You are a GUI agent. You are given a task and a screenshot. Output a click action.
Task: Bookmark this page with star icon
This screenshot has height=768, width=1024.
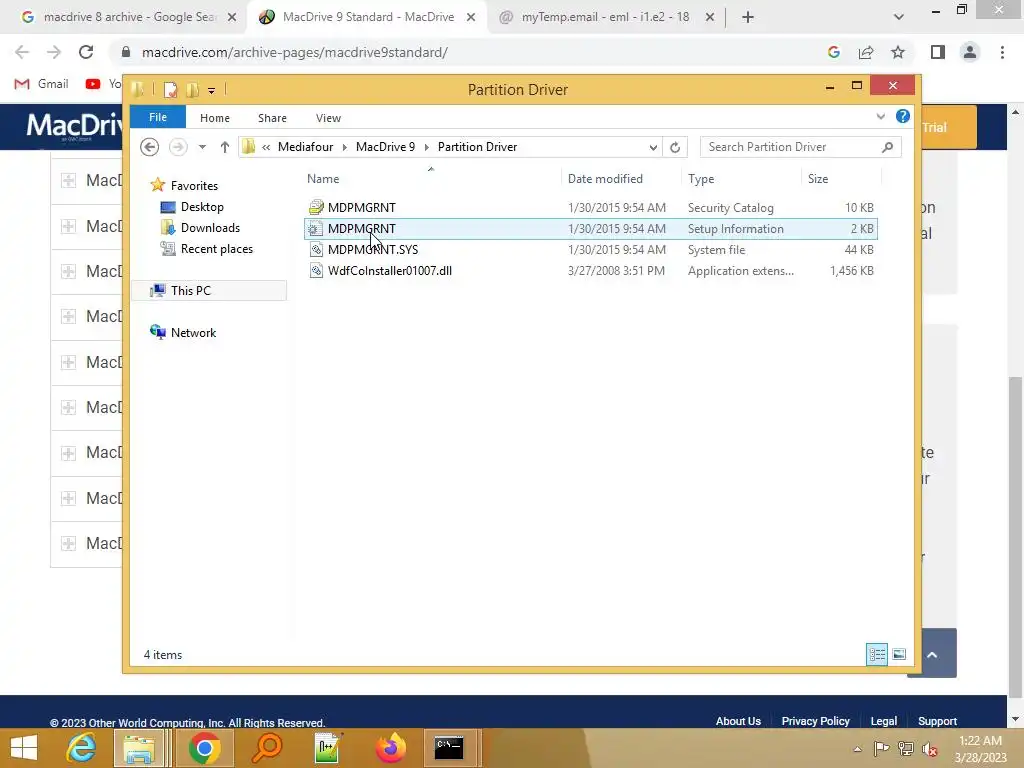point(898,52)
